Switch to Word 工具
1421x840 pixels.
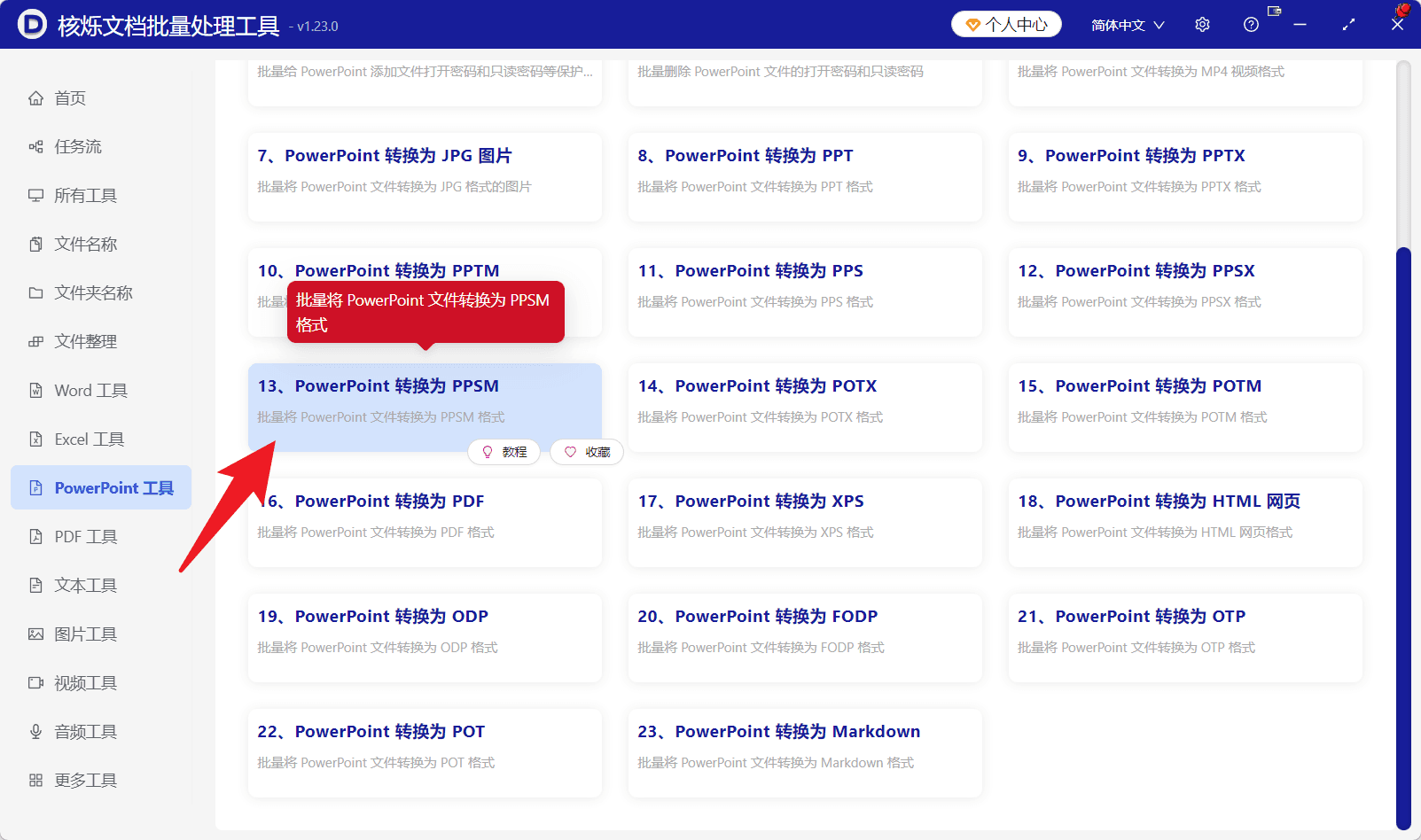[101, 391]
